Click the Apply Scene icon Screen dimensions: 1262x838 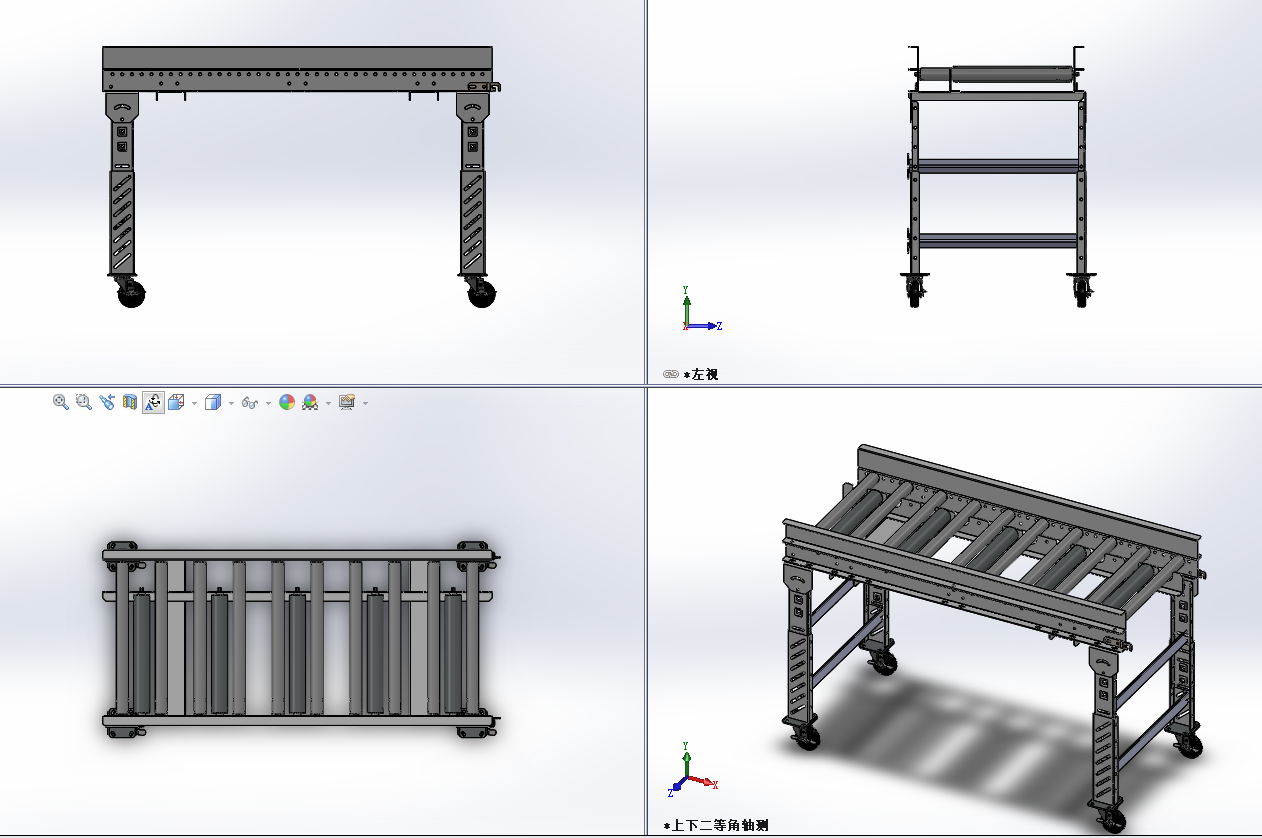(310, 402)
